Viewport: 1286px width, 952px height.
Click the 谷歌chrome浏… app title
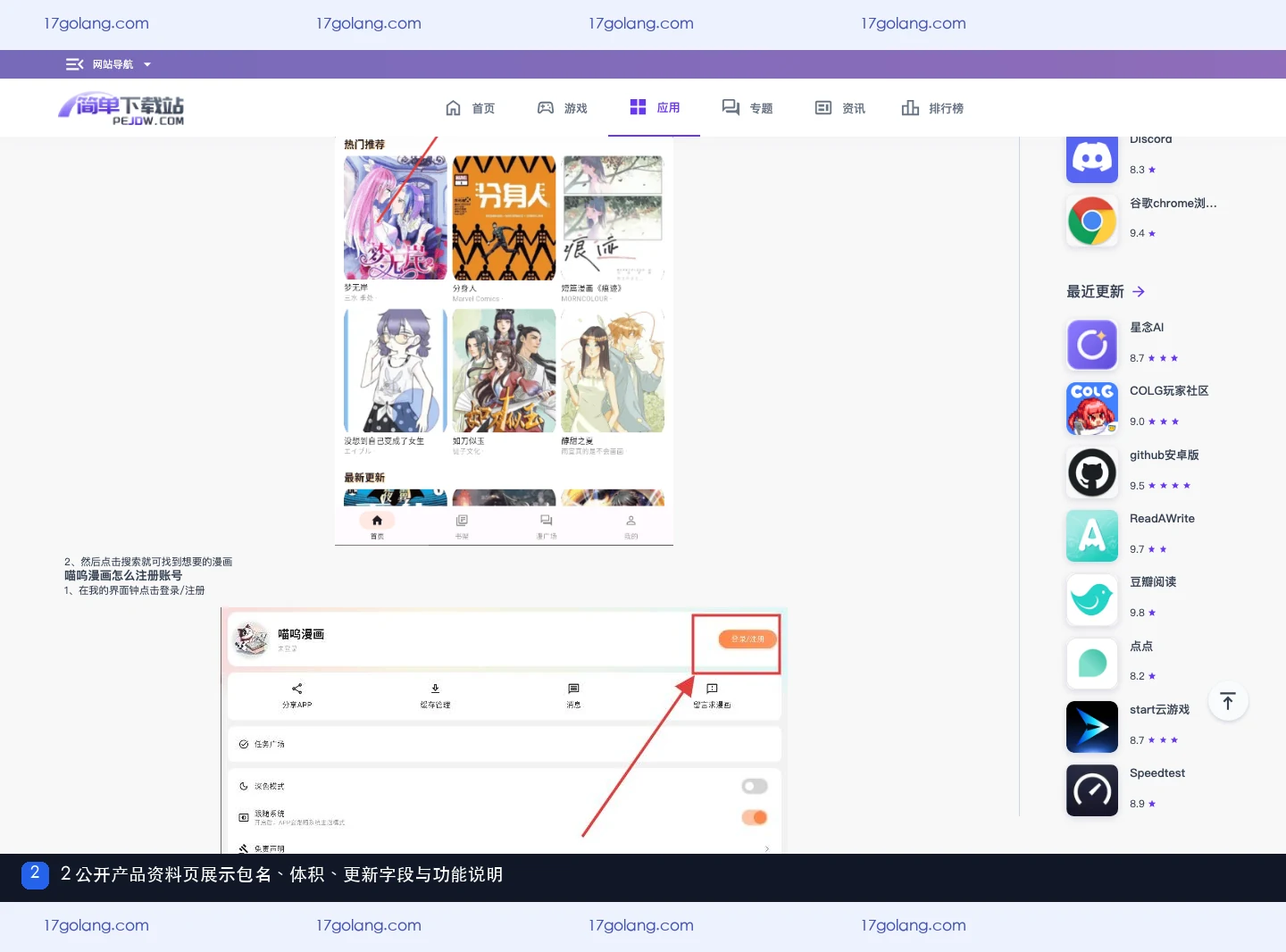tap(1173, 204)
